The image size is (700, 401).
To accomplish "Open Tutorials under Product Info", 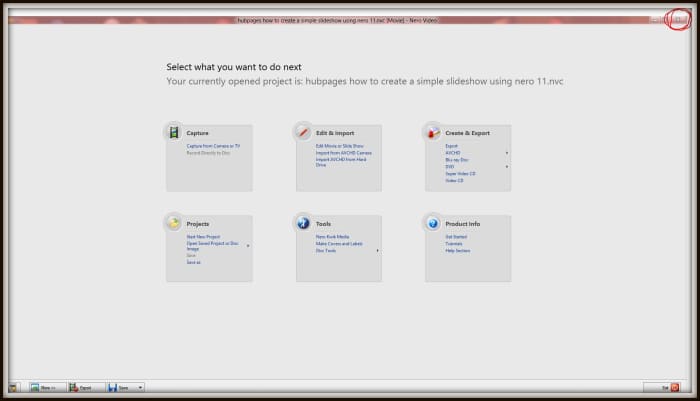I will coord(454,244).
